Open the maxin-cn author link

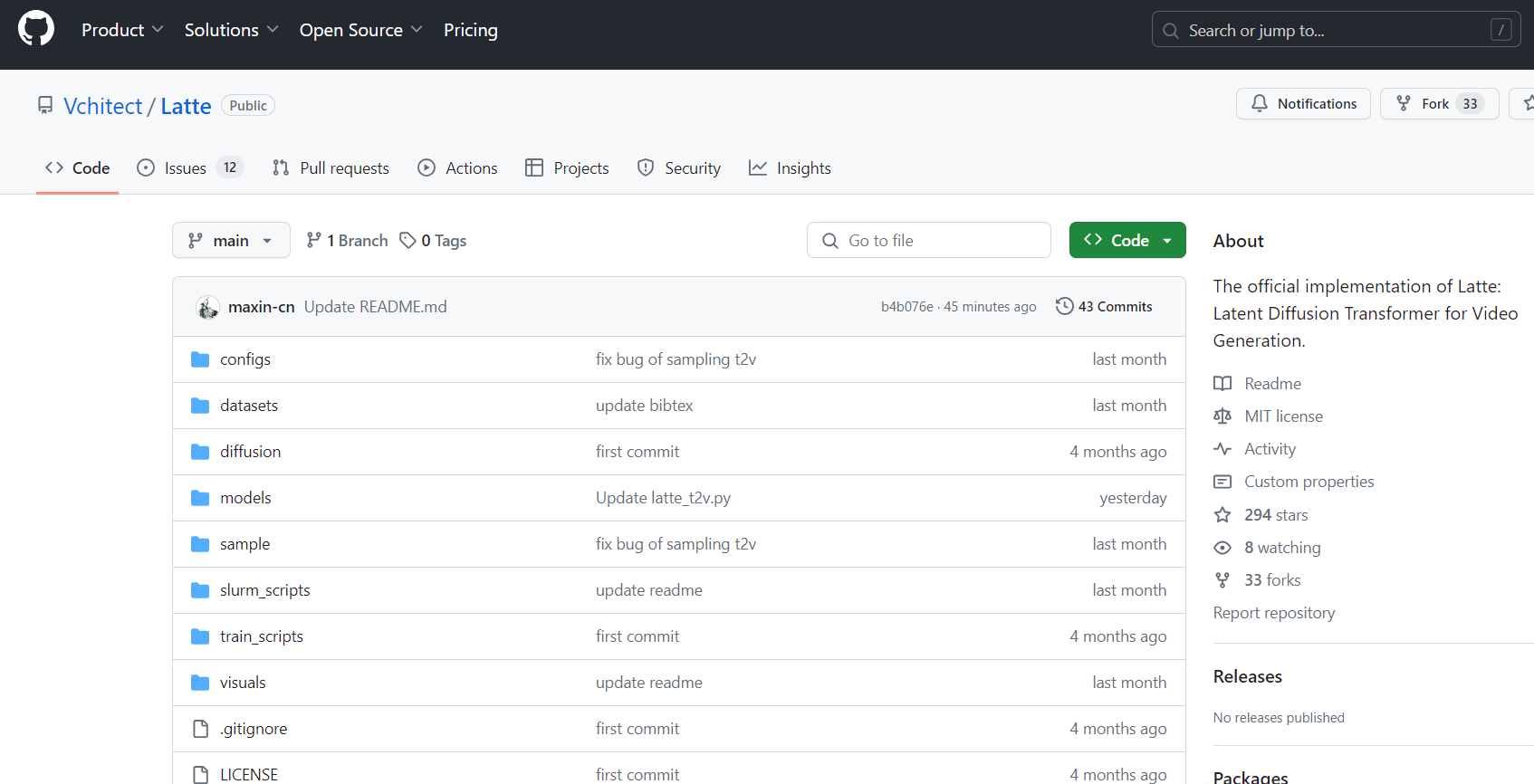tap(262, 307)
